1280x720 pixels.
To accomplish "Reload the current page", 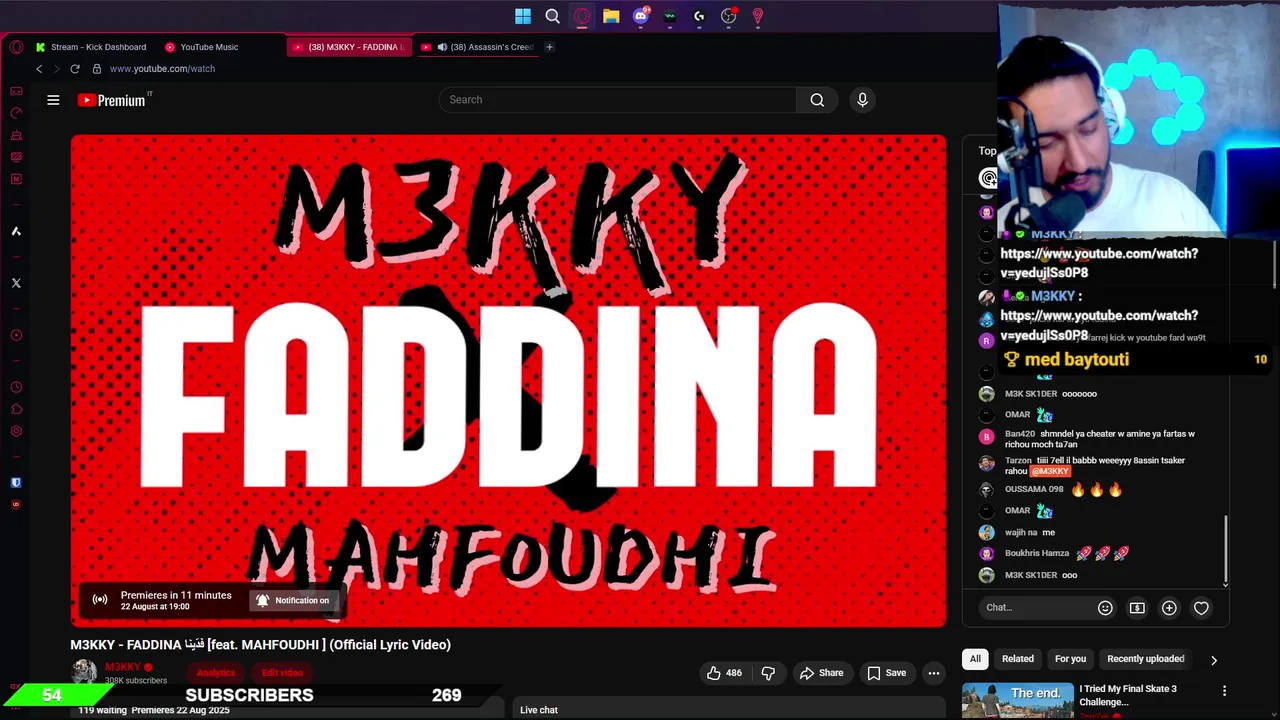I will tap(74, 69).
